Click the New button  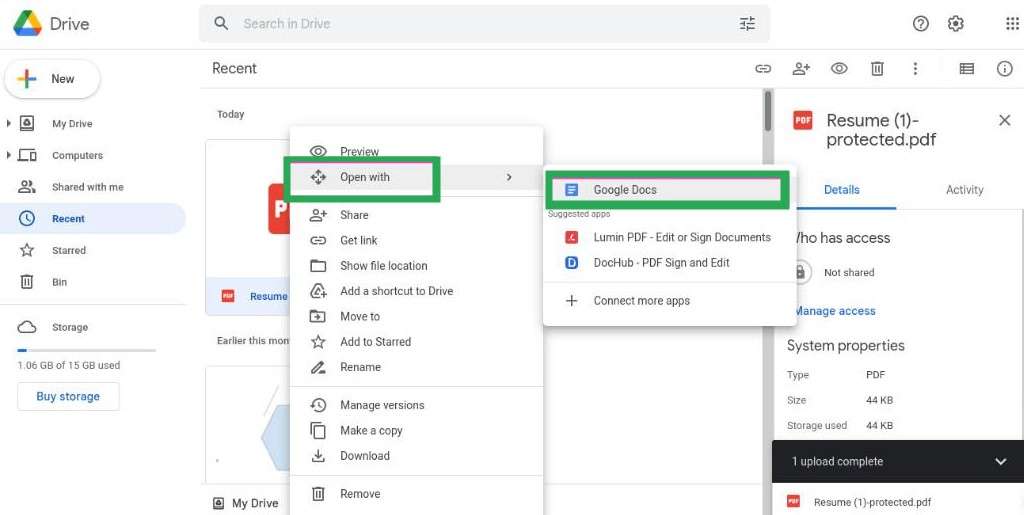pos(52,79)
